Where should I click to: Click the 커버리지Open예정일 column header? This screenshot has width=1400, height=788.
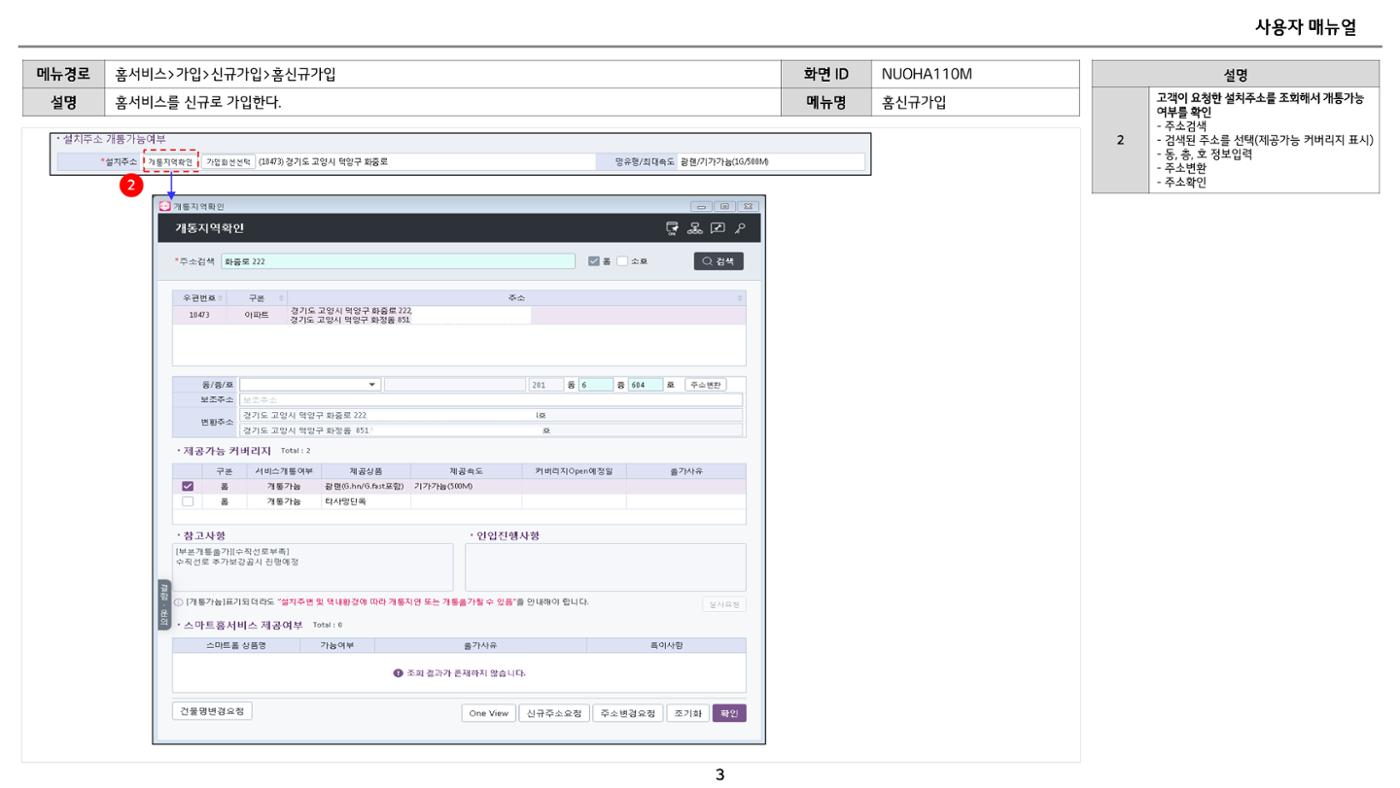(x=574, y=470)
